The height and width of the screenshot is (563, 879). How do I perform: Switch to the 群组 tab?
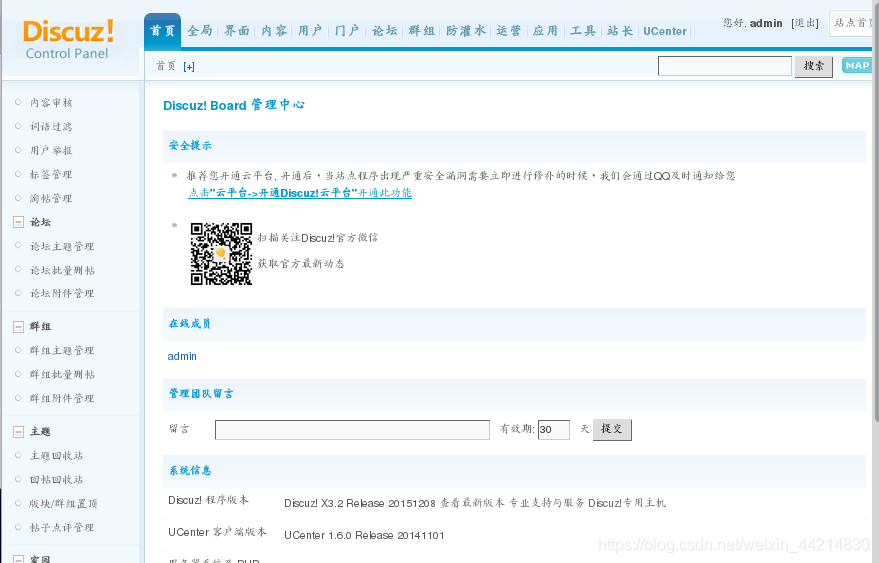click(422, 31)
